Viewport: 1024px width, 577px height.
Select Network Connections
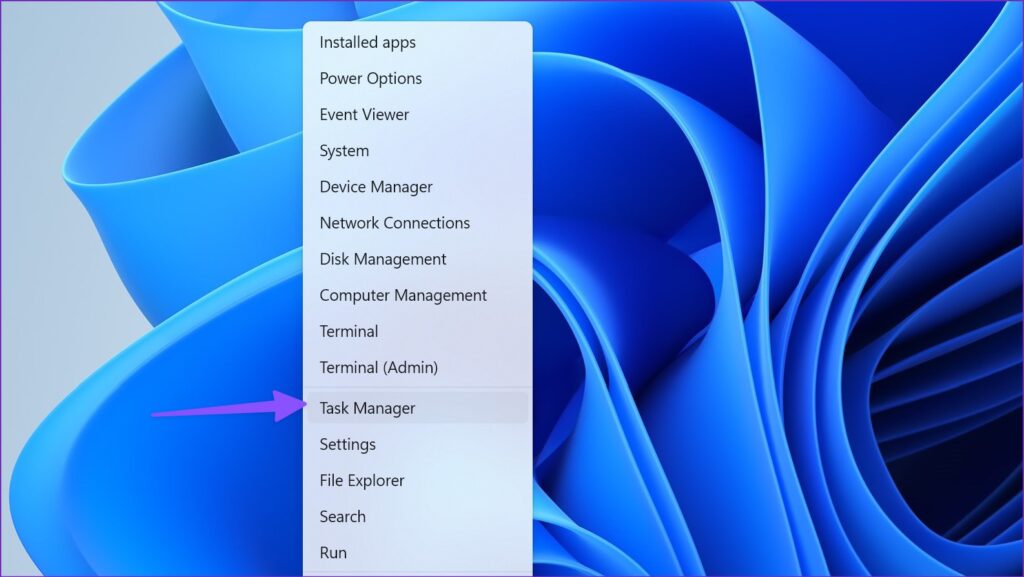tap(394, 222)
